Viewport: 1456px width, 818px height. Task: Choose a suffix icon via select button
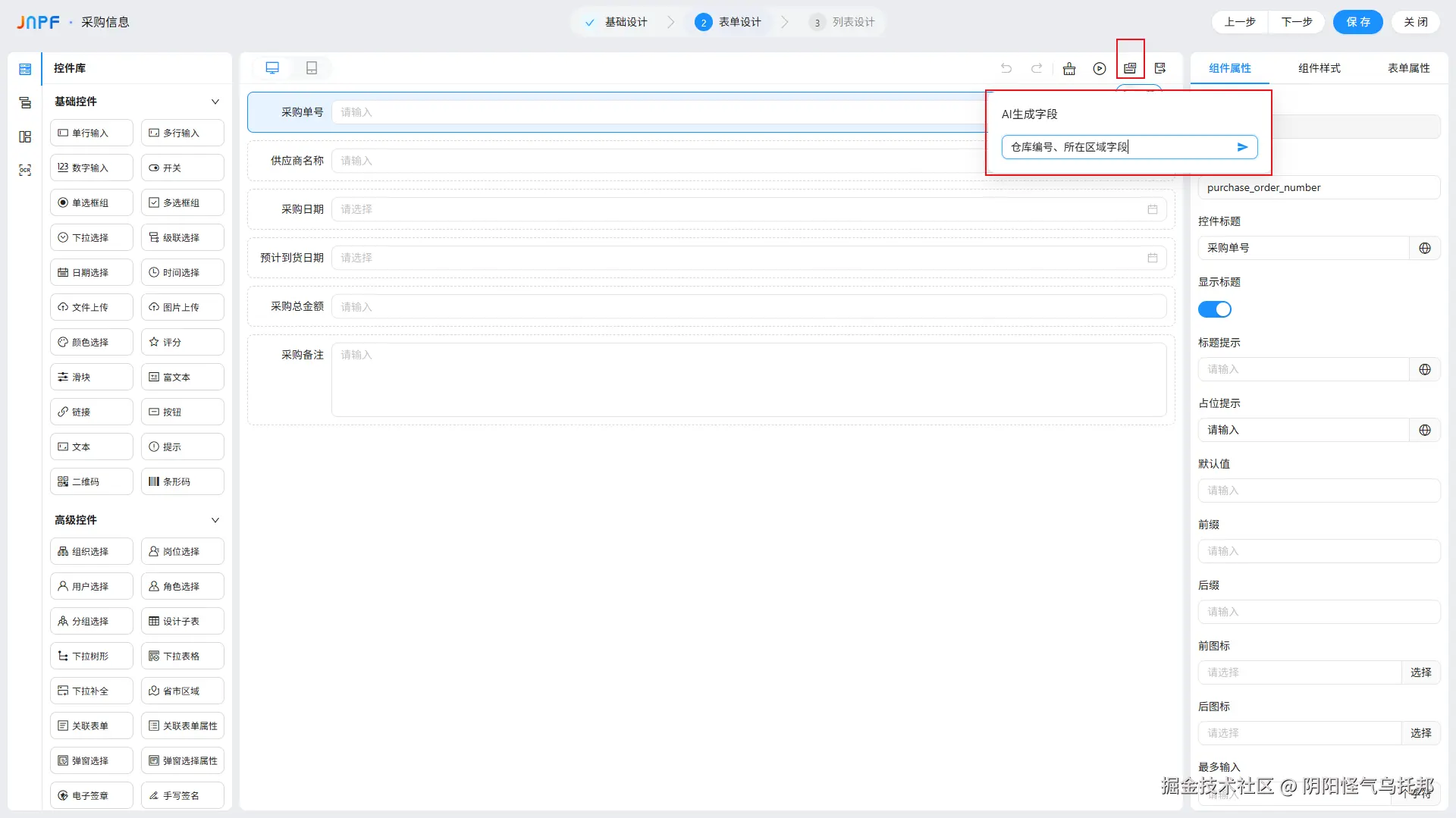1421,733
